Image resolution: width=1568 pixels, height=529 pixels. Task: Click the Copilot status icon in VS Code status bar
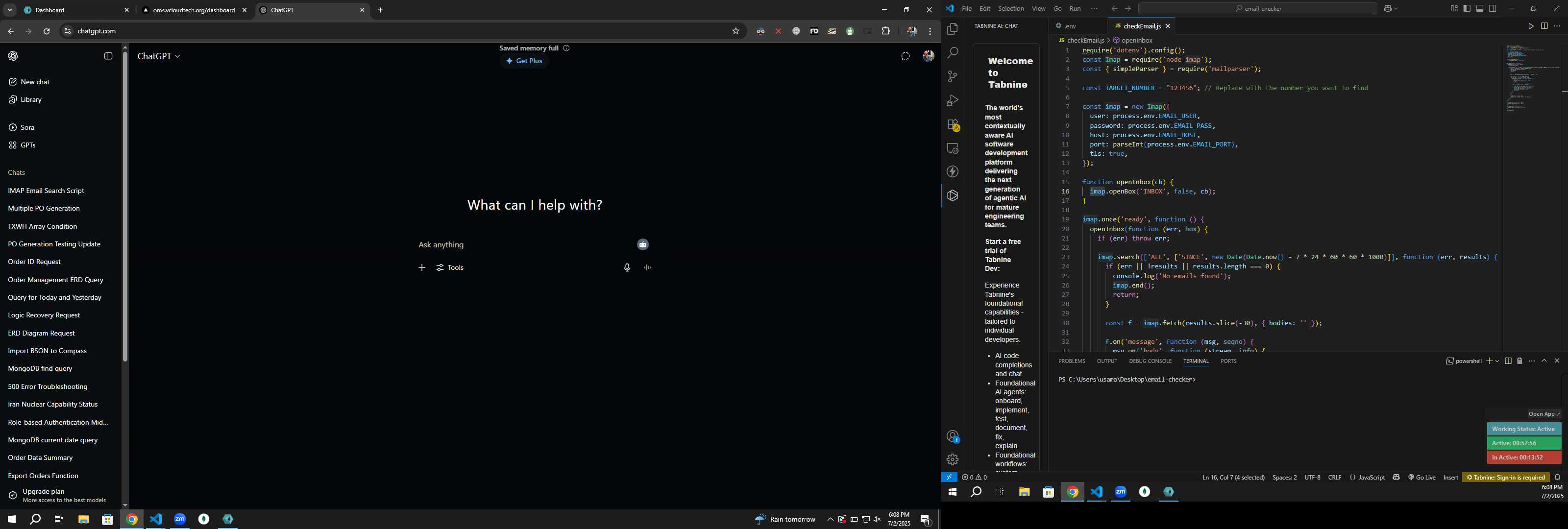pyautogui.click(x=1396, y=477)
